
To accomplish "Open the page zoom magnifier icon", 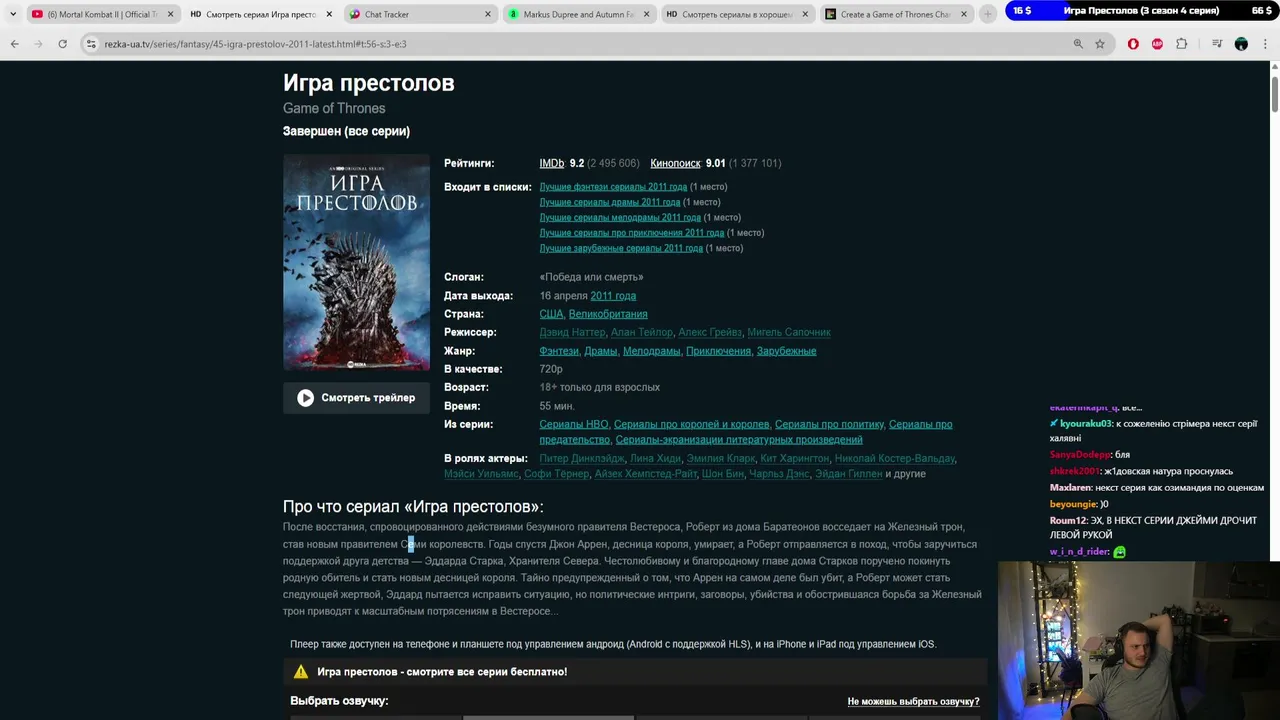I will (x=1078, y=44).
